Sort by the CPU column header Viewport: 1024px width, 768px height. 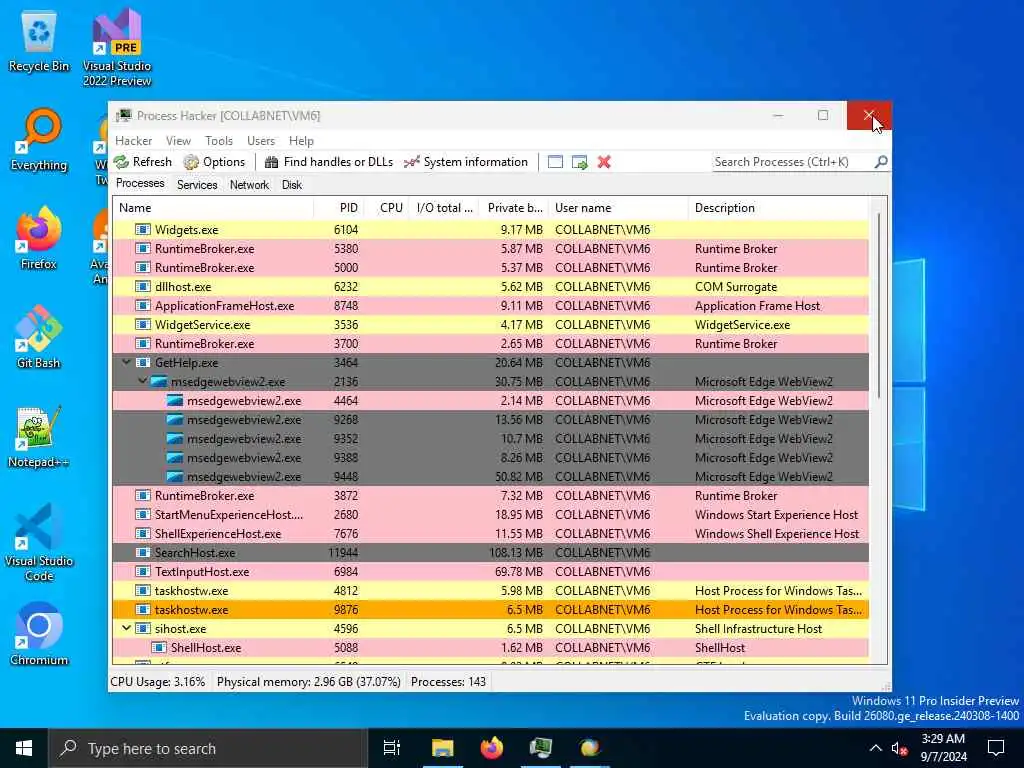[x=385, y=208]
